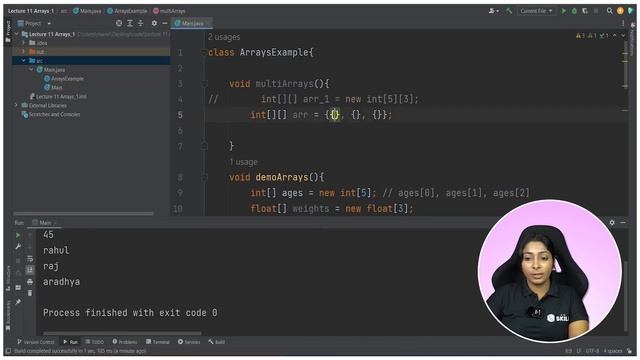Image resolution: width=640 pixels, height=360 pixels.
Task: Print the console output
Action: point(30,282)
